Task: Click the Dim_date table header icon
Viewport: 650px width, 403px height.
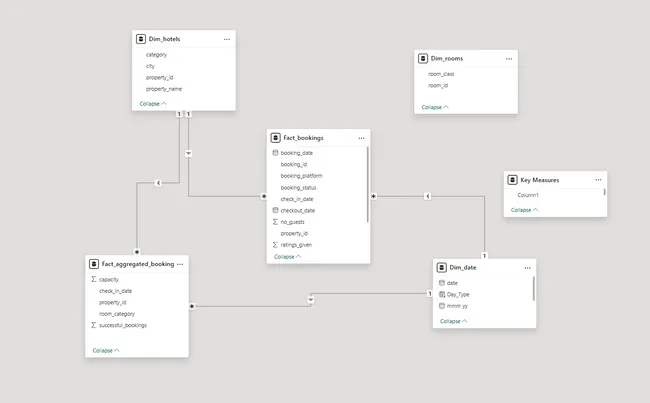Action: (442, 268)
